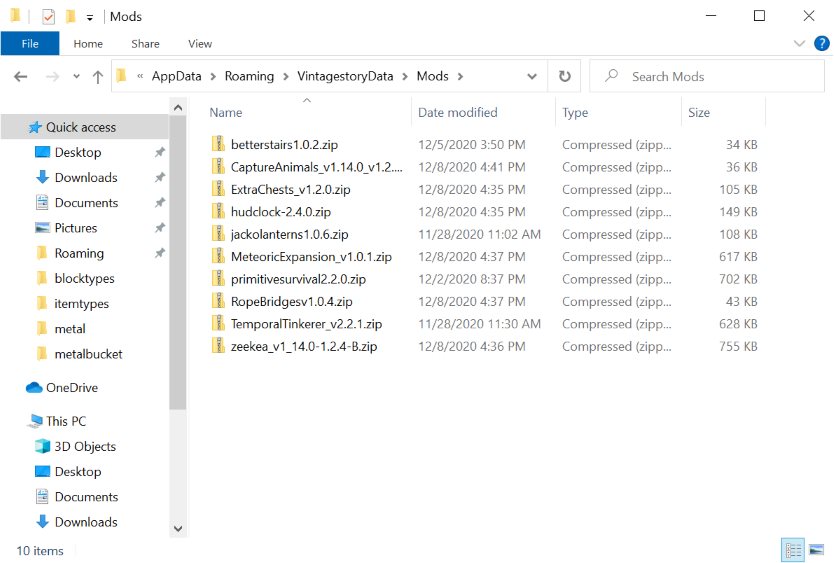The height and width of the screenshot is (563, 834).
Task: Click the Up one level arrow
Action: 97,77
